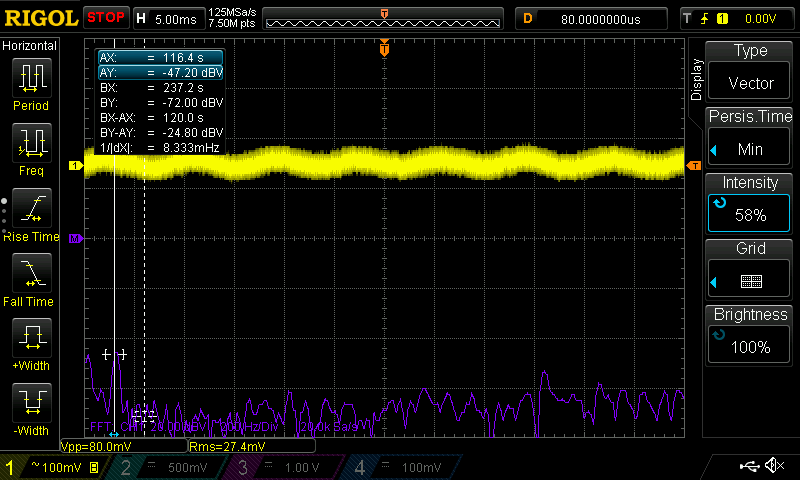
Task: Toggle channel 1 at 100mV
Action: [52, 467]
